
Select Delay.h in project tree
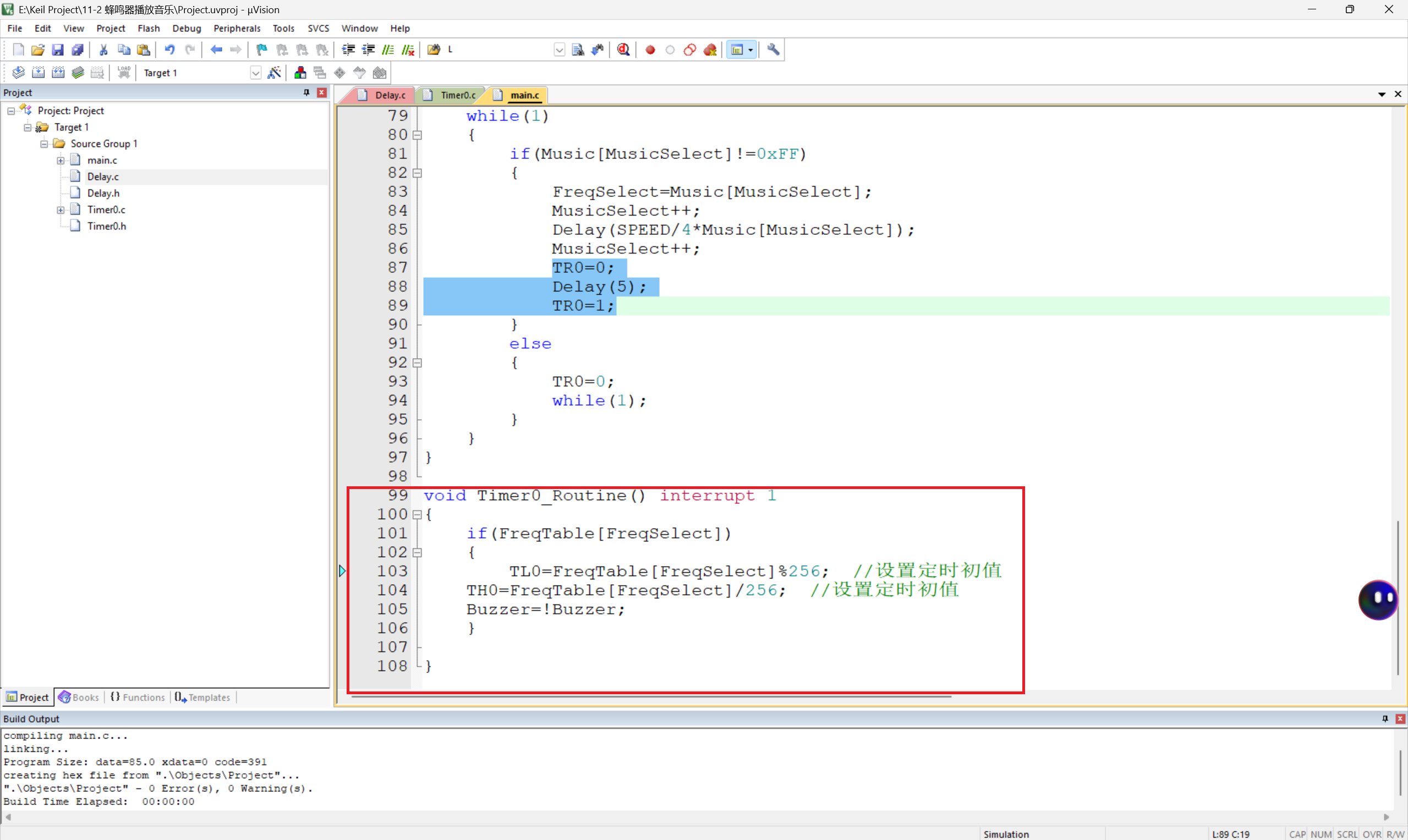click(x=103, y=193)
